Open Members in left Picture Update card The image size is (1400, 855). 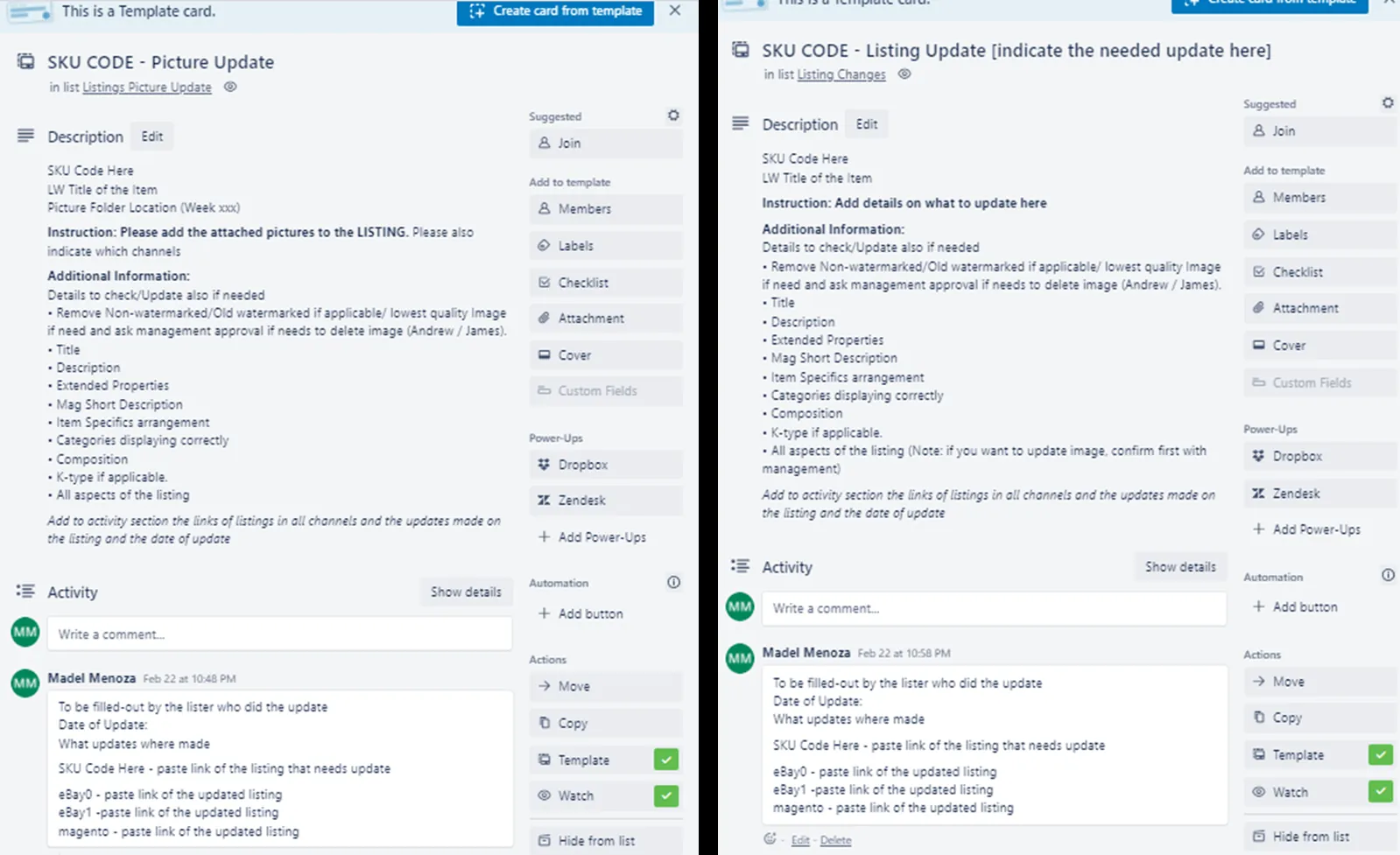pos(606,209)
